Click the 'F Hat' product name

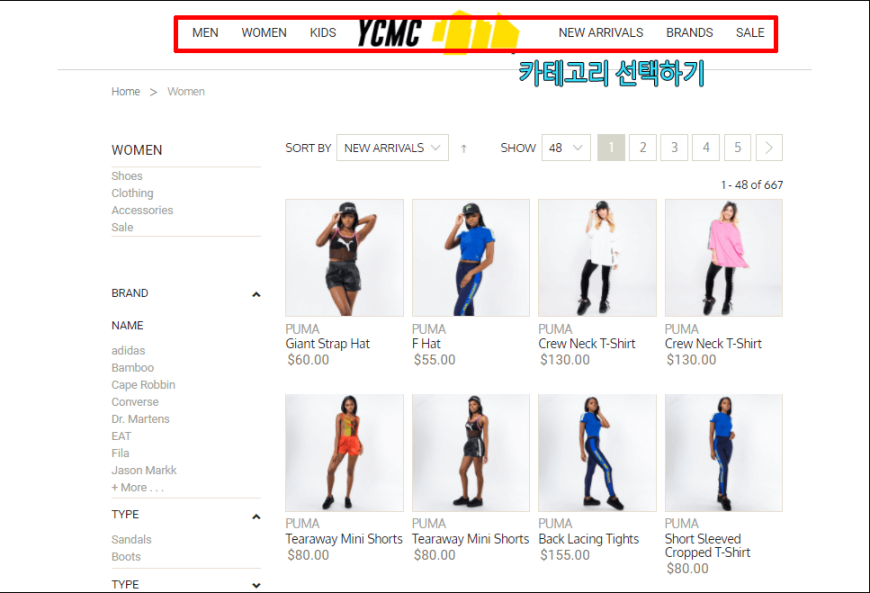[426, 344]
